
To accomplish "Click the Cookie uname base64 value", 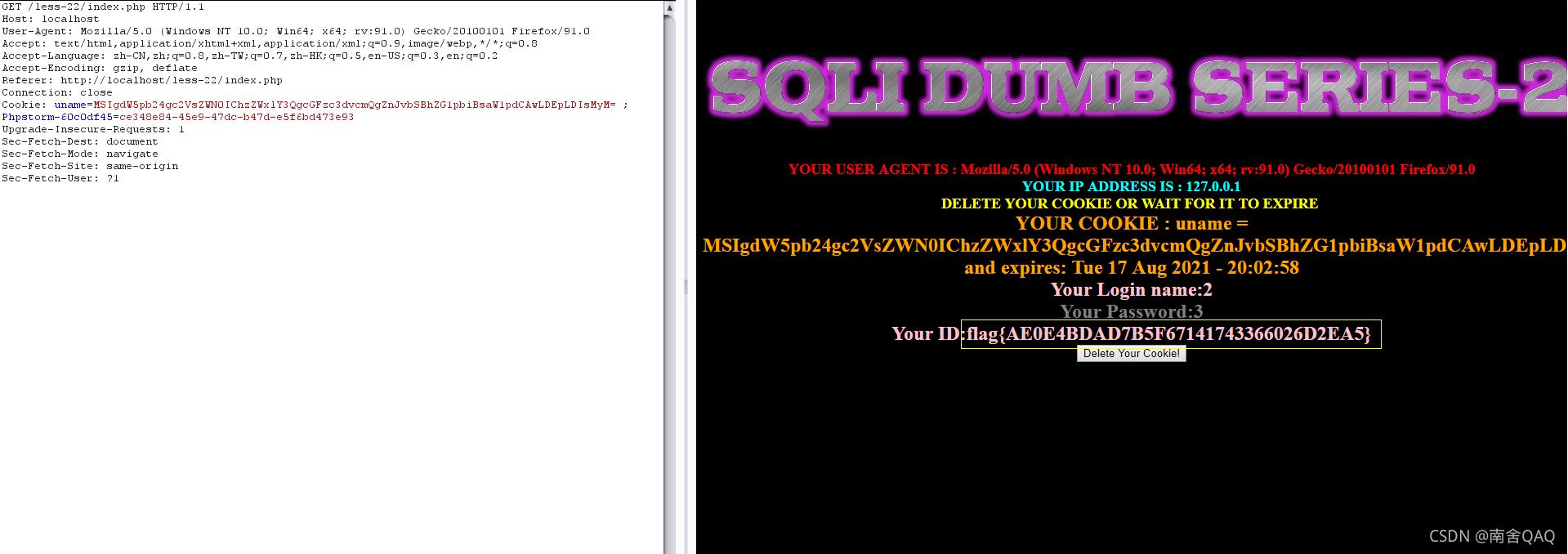I will [x=355, y=105].
